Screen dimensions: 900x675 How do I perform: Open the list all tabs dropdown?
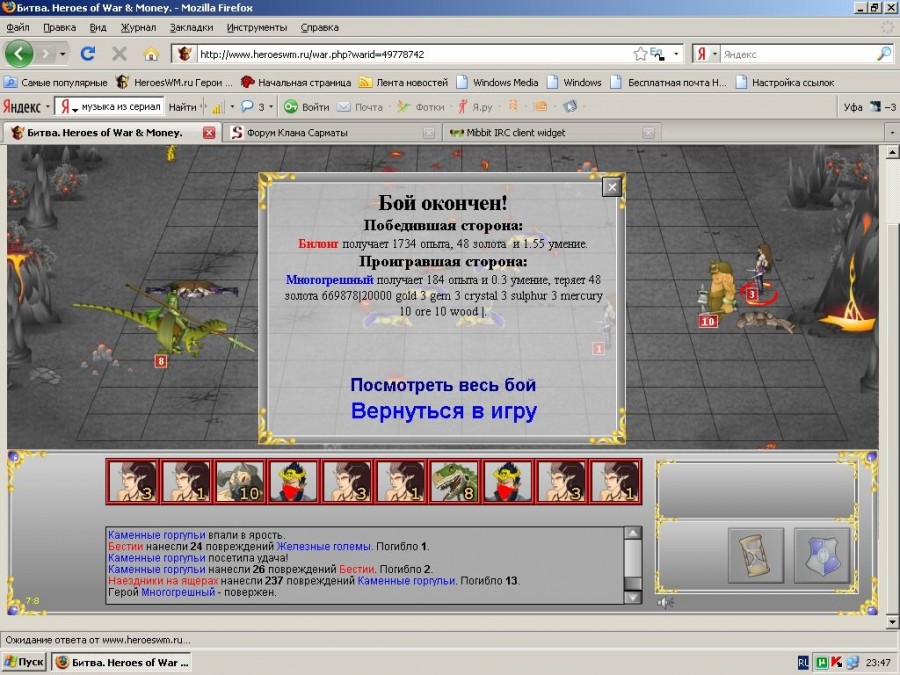pyautogui.click(x=891, y=133)
